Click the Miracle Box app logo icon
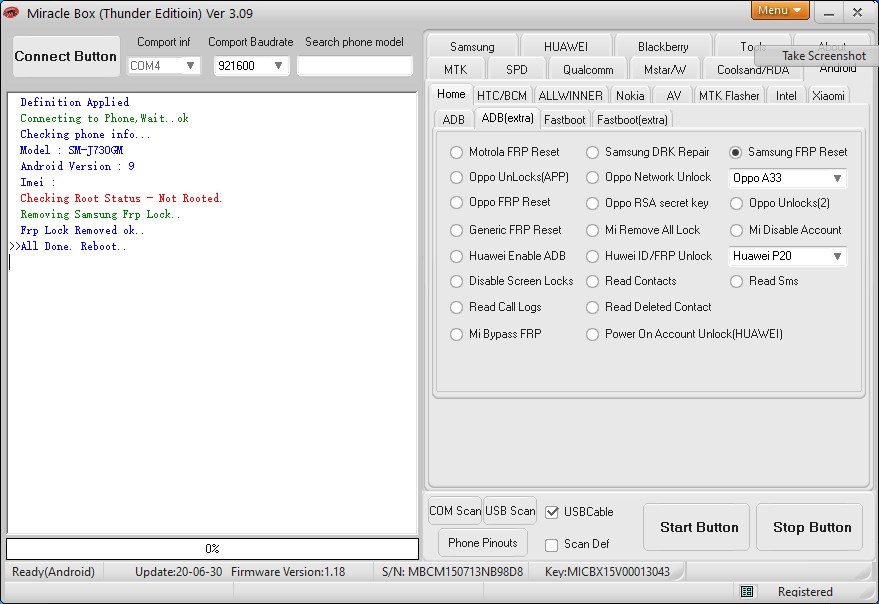The height and width of the screenshot is (604, 879). pos(11,12)
